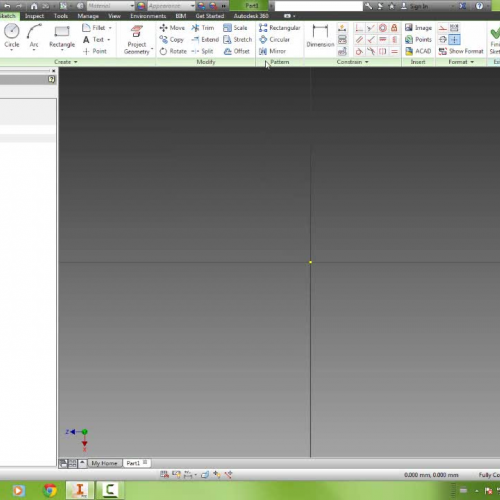500x500 pixels.
Task: Select the Rotate tool
Action: pyautogui.click(x=173, y=51)
